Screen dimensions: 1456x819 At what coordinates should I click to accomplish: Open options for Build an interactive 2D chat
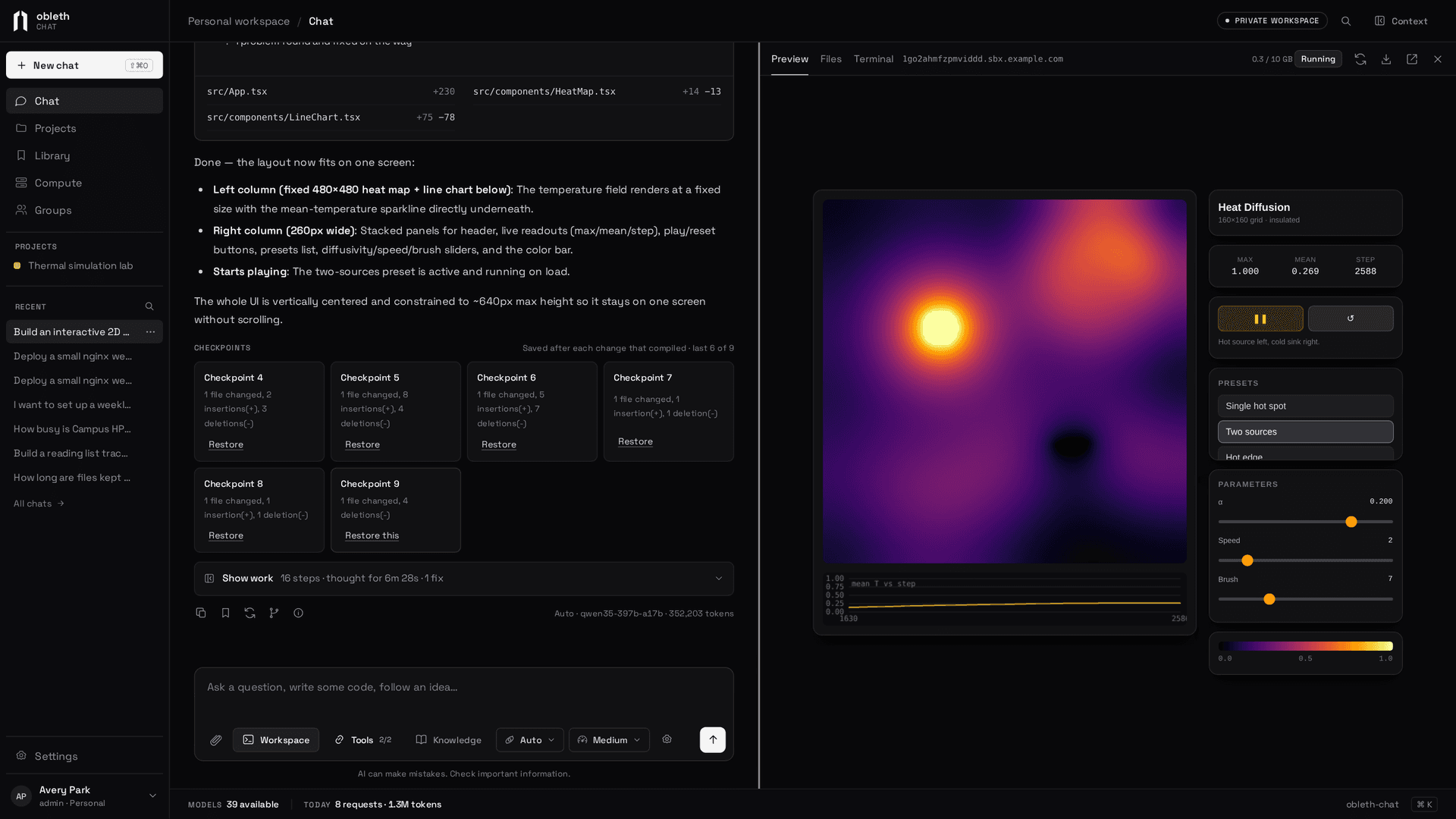tap(150, 332)
